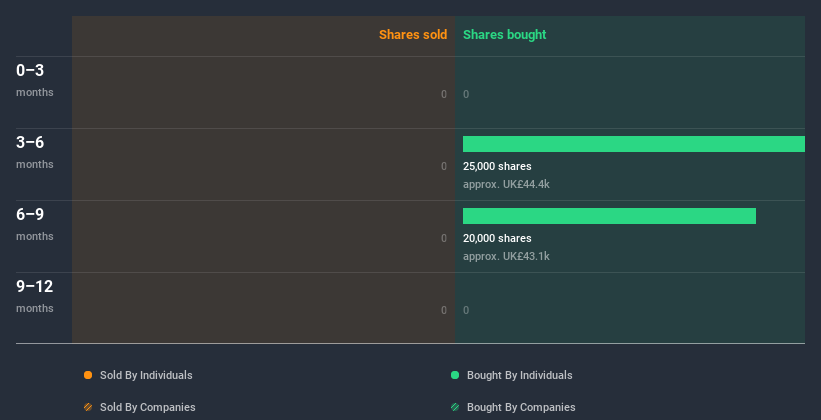Viewport: 821px width, 420px height.
Task: Click the striped orange Sold By Companies icon
Action: tap(88, 407)
